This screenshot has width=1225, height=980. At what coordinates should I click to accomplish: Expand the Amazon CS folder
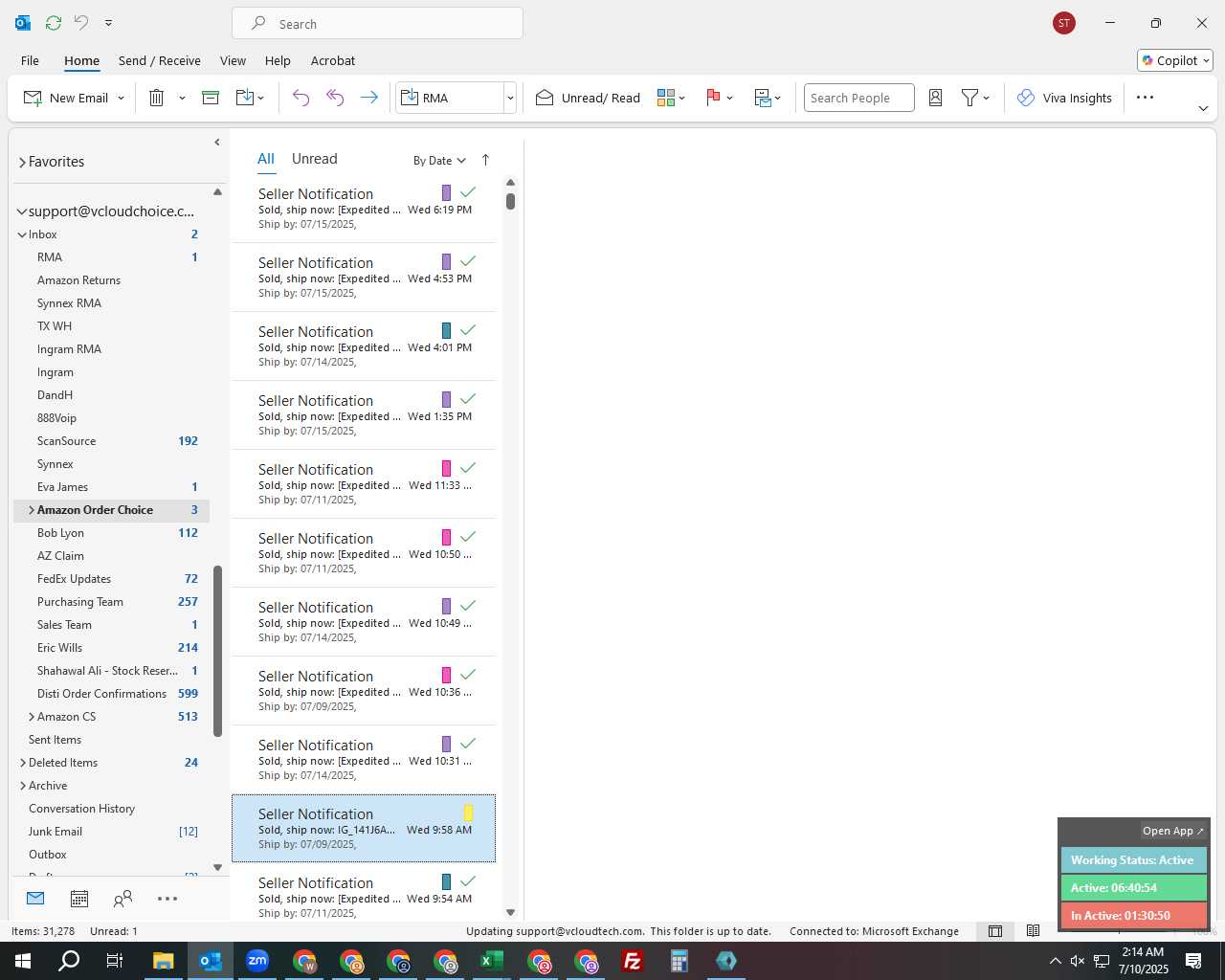click(x=32, y=717)
